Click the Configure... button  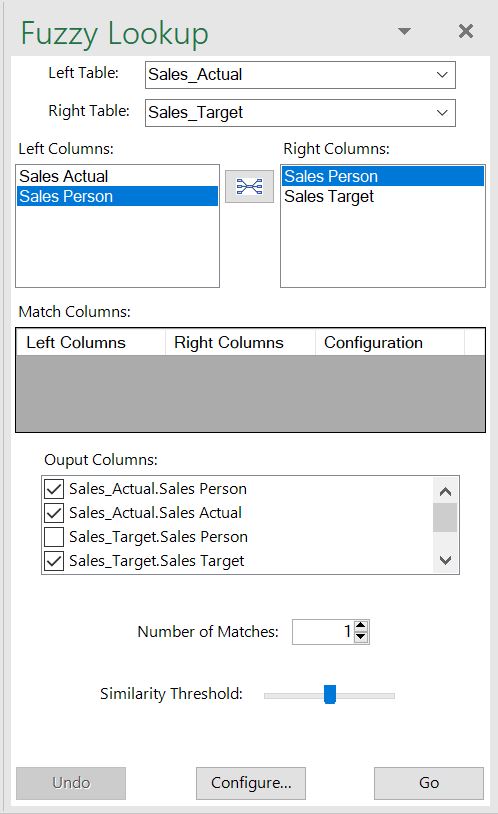coord(251,783)
